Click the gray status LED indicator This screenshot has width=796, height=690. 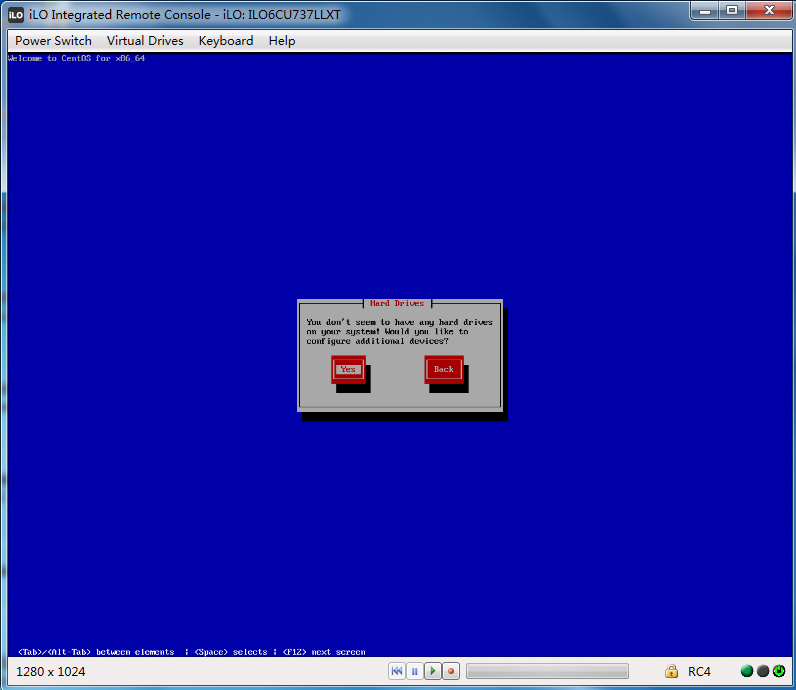tap(762, 671)
